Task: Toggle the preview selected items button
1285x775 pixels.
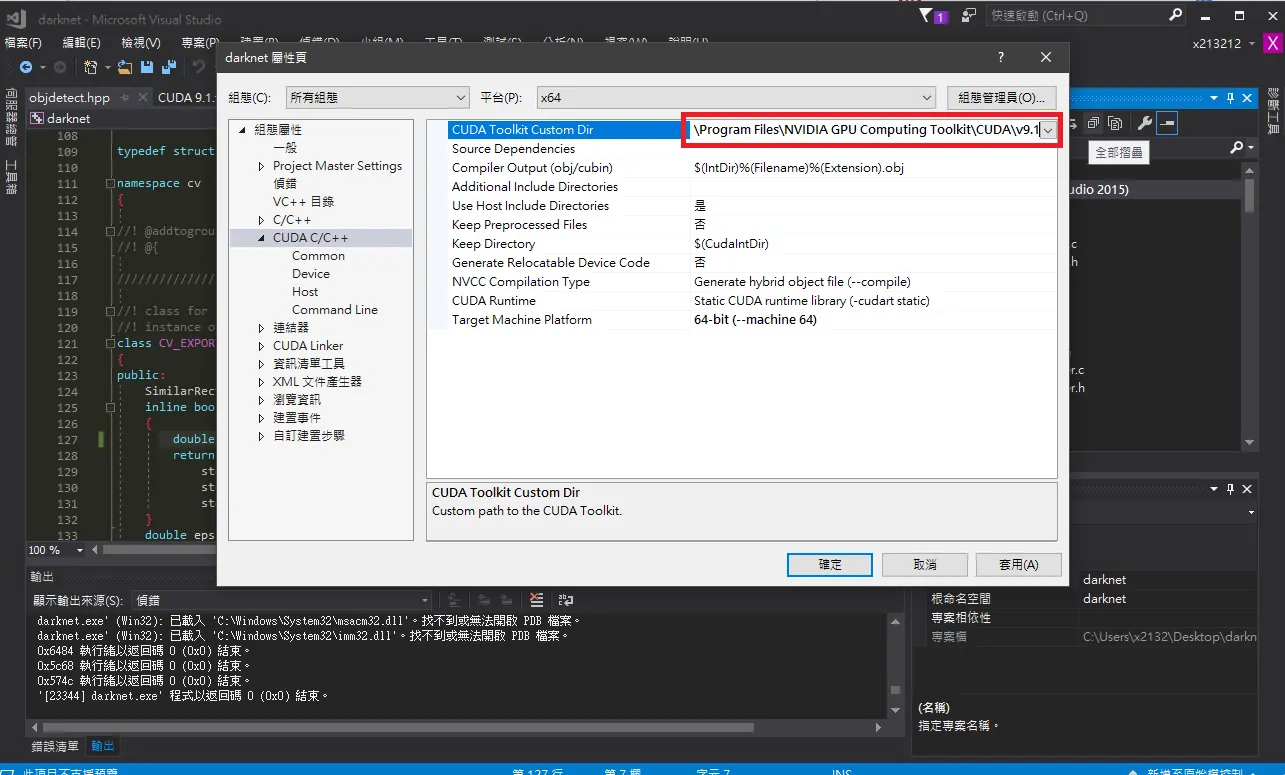Action: point(1167,123)
